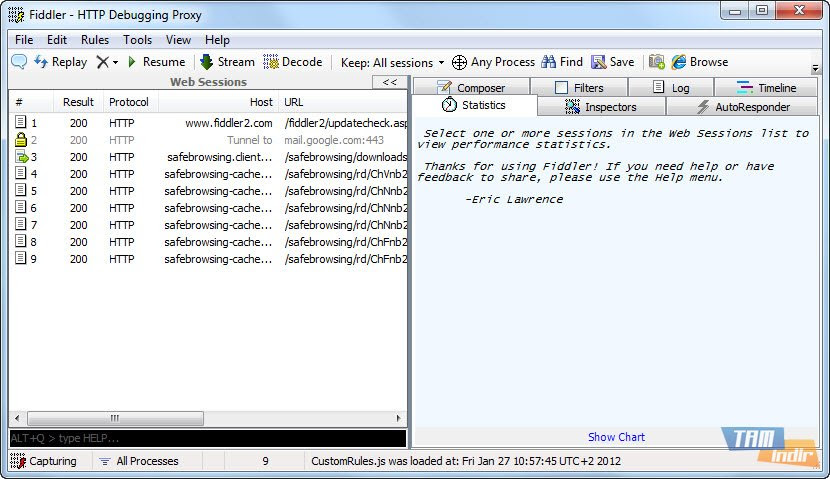Switch to the Log tab

click(x=671, y=87)
